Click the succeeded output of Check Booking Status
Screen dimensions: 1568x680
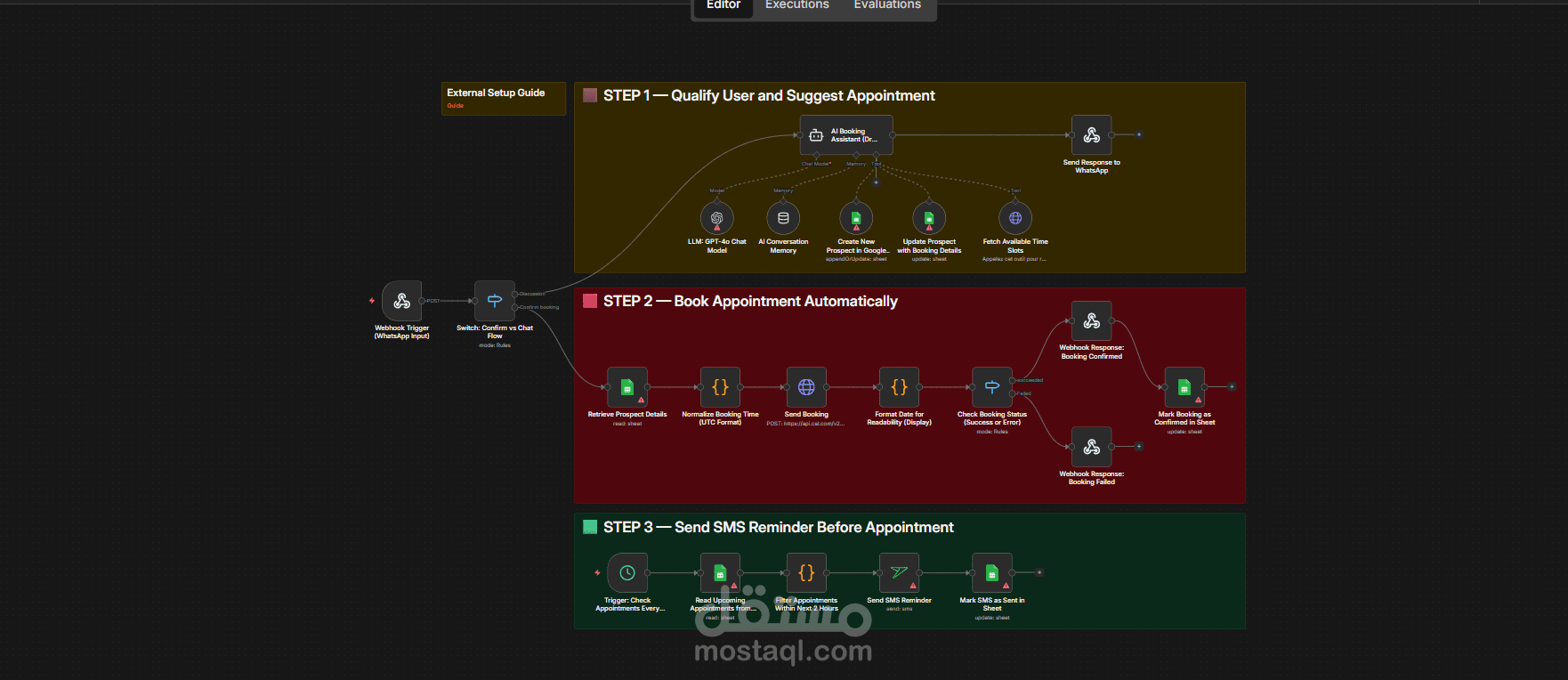point(1013,380)
